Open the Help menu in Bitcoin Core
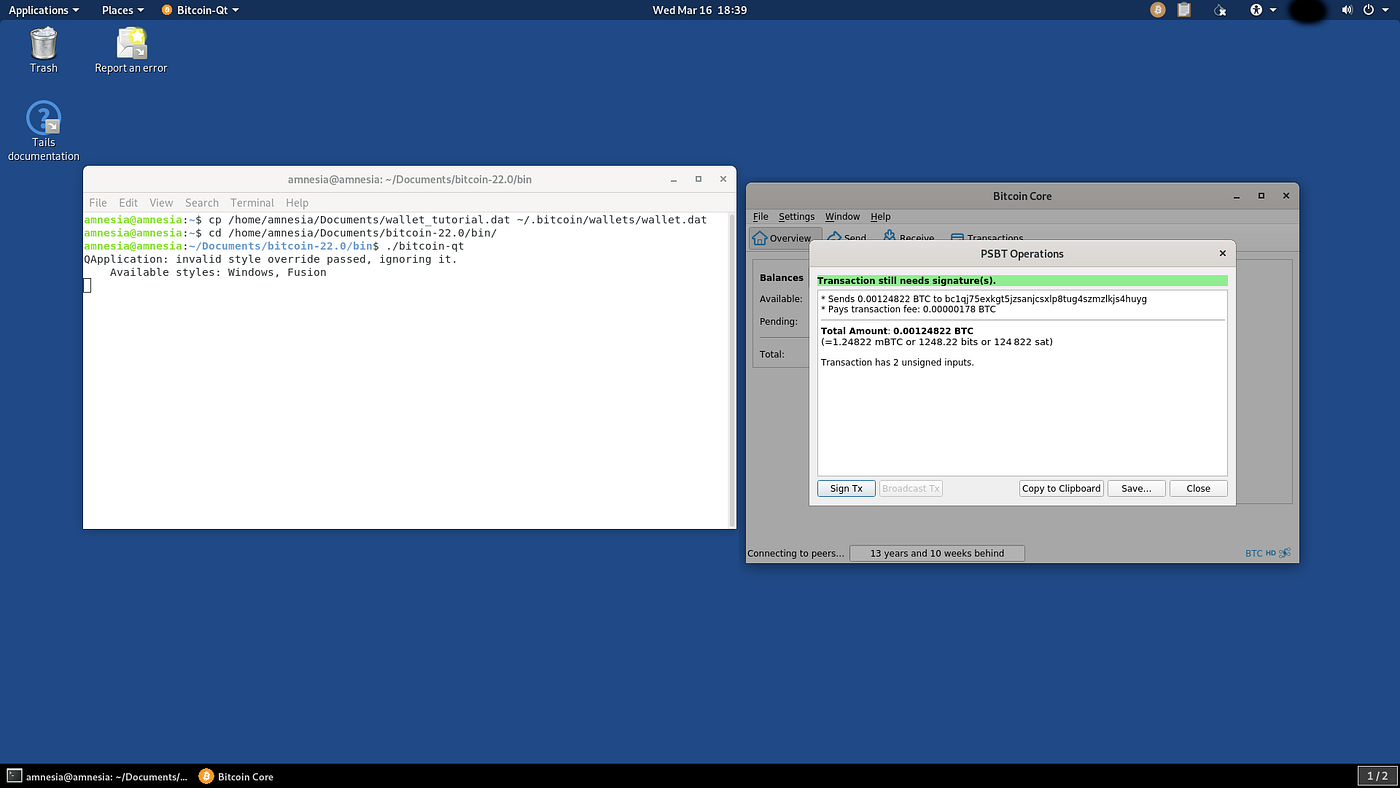Viewport: 1400px width, 788px height. (x=880, y=216)
